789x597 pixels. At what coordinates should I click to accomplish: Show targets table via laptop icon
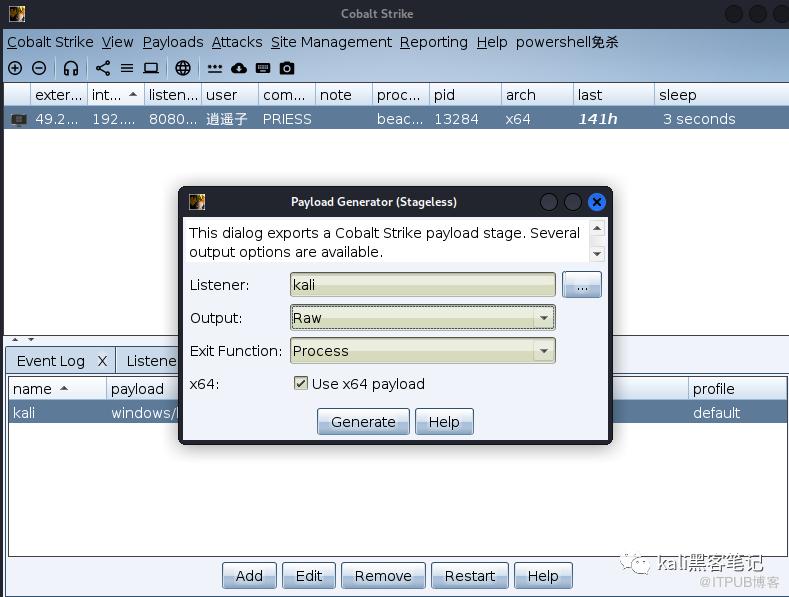tap(150, 68)
